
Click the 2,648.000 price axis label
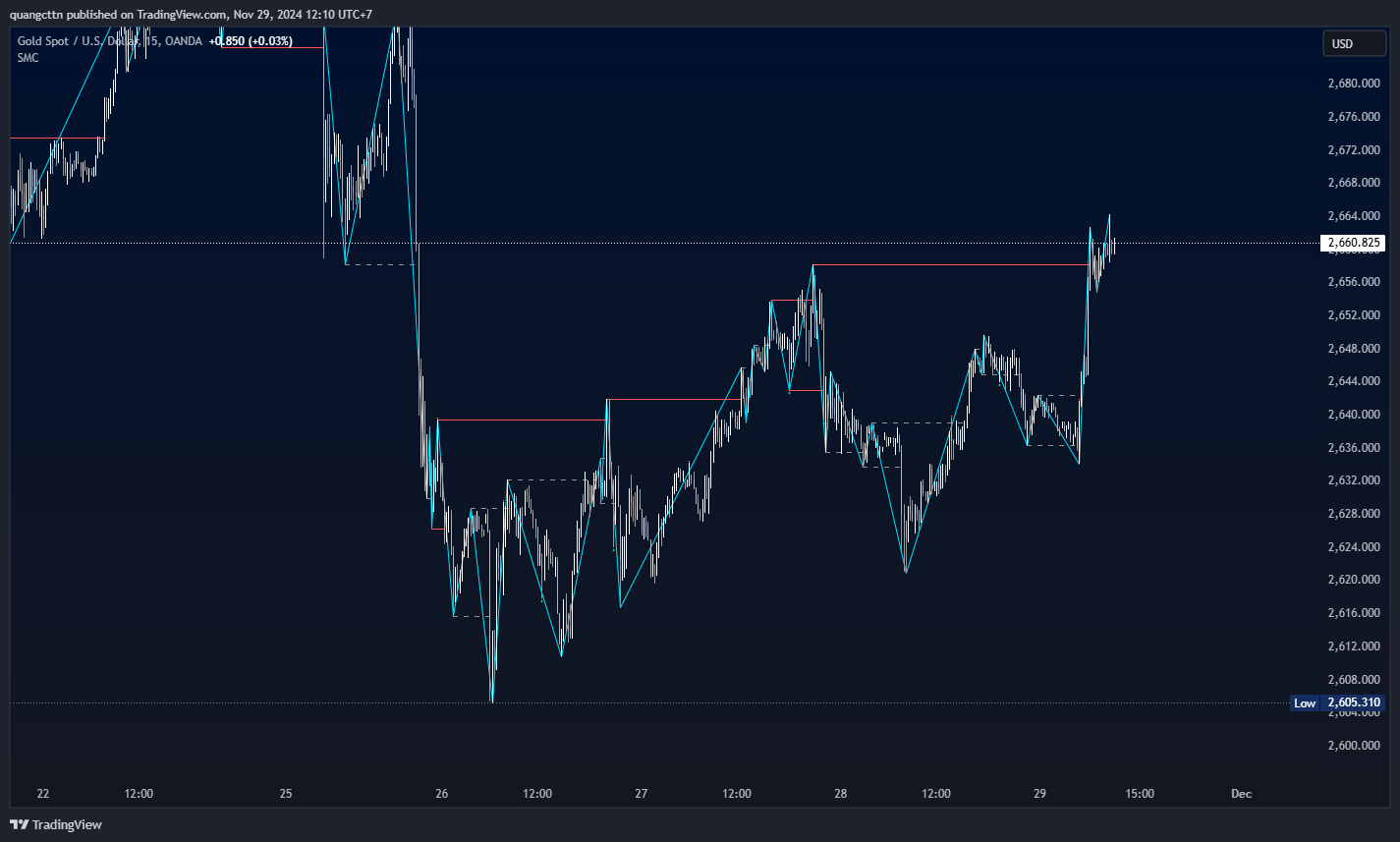(x=1354, y=348)
